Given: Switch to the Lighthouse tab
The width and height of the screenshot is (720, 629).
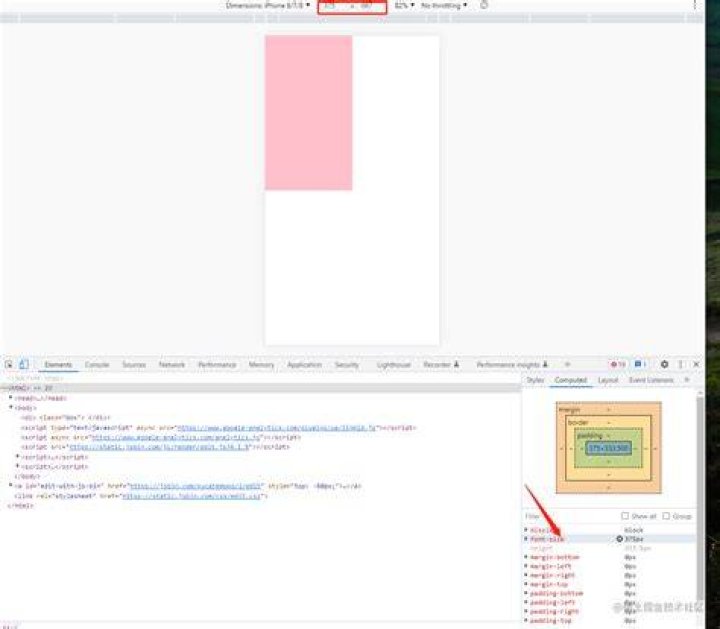Looking at the screenshot, I should tap(394, 365).
